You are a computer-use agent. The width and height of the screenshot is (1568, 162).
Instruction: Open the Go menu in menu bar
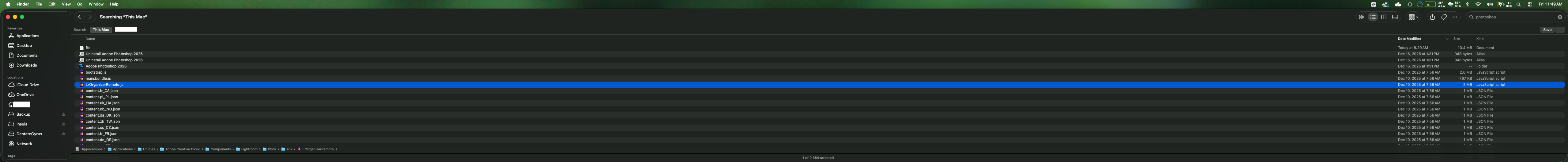80,4
